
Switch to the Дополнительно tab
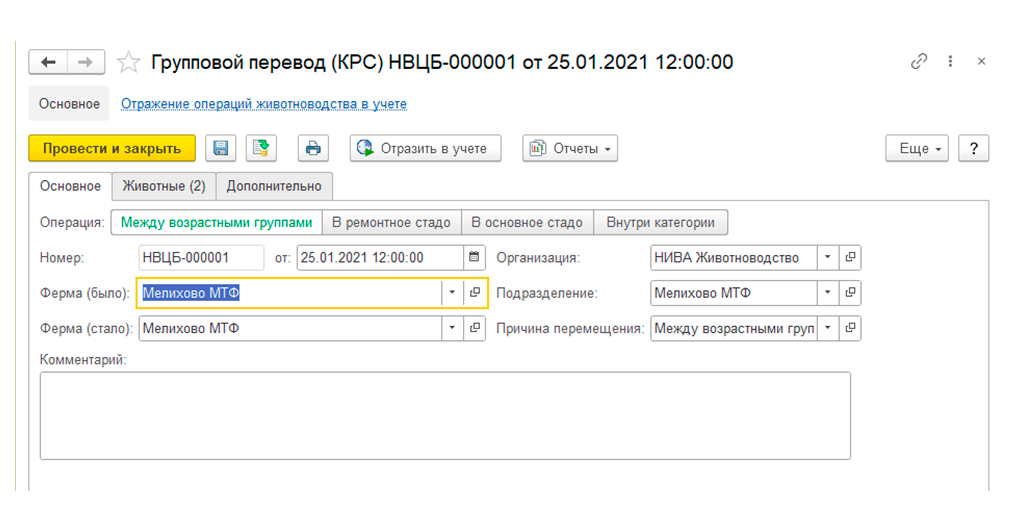pyautogui.click(x=274, y=186)
